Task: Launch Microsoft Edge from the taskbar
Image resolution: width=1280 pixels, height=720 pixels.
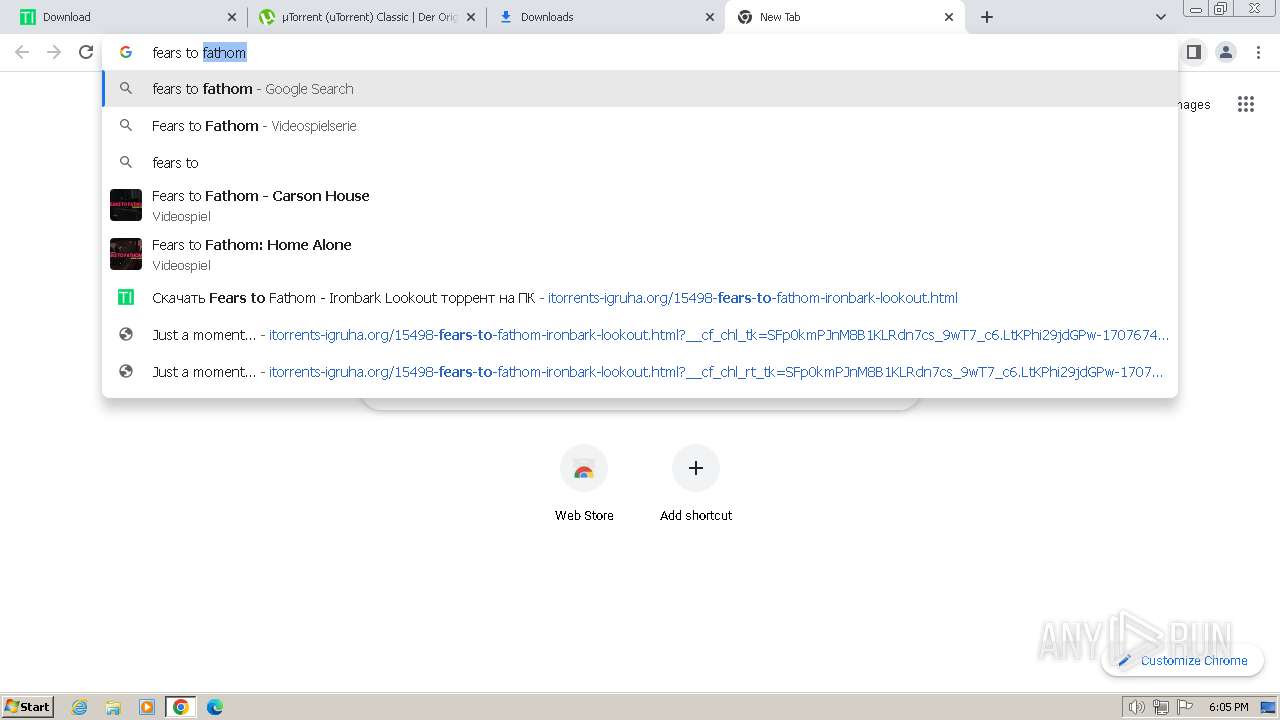Action: (215, 707)
